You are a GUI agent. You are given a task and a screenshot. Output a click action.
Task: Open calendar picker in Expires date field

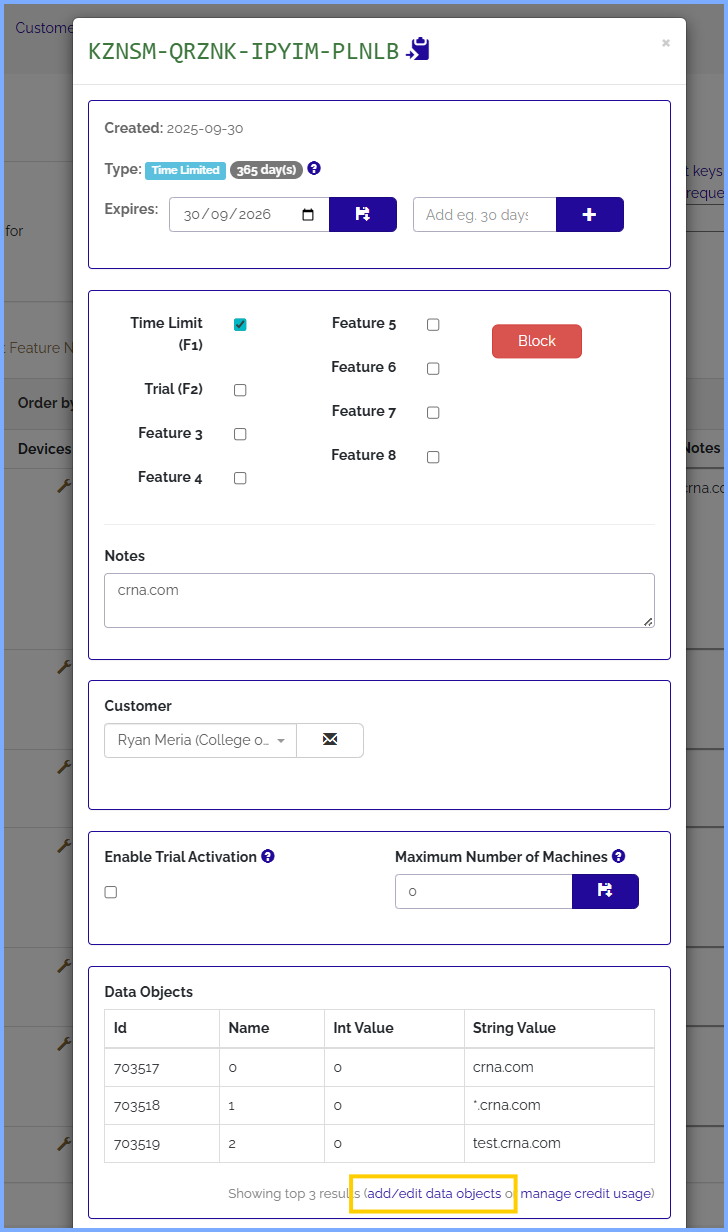tap(308, 215)
